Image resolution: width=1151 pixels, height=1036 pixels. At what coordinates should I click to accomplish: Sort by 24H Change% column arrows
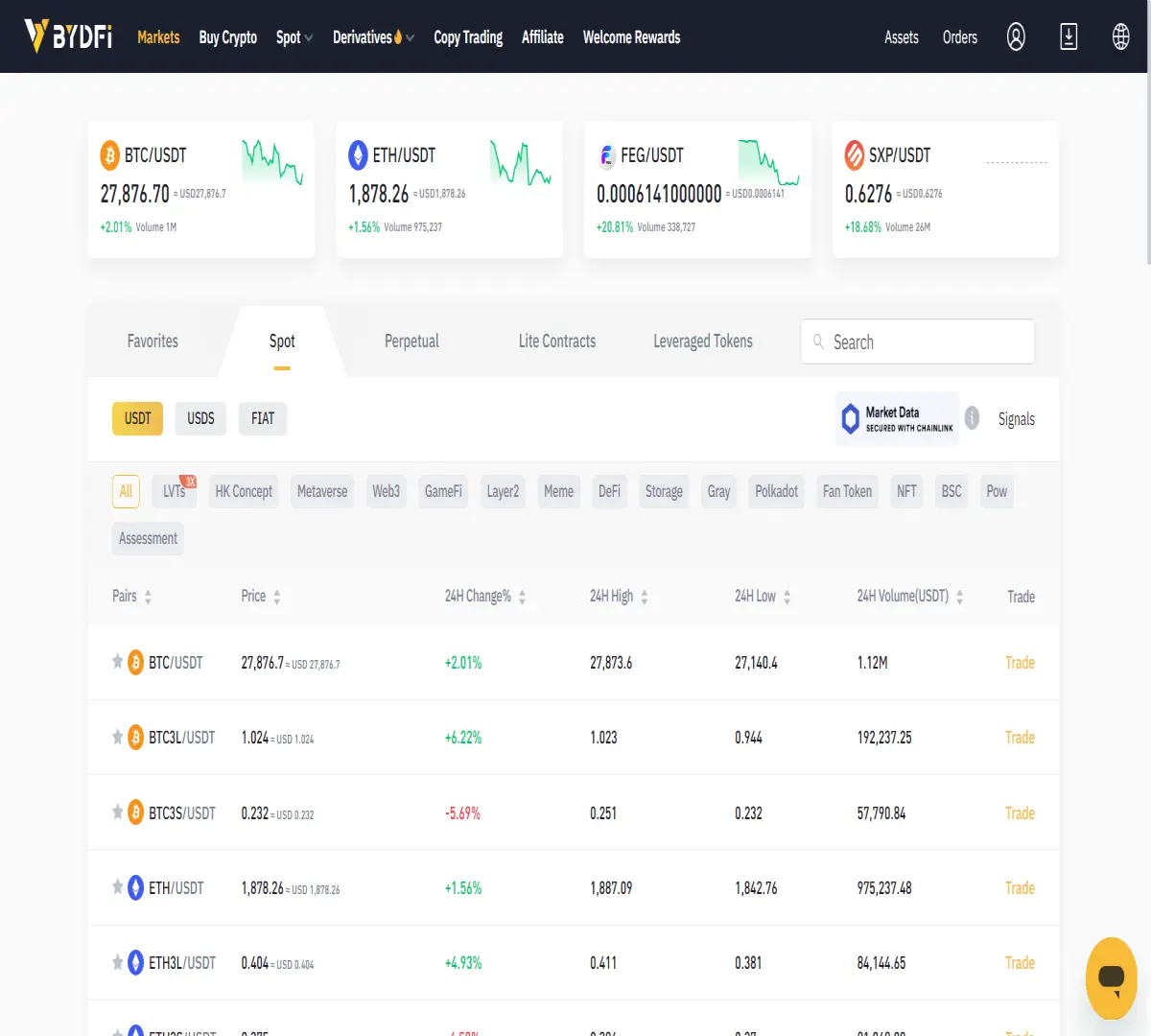[x=522, y=597]
